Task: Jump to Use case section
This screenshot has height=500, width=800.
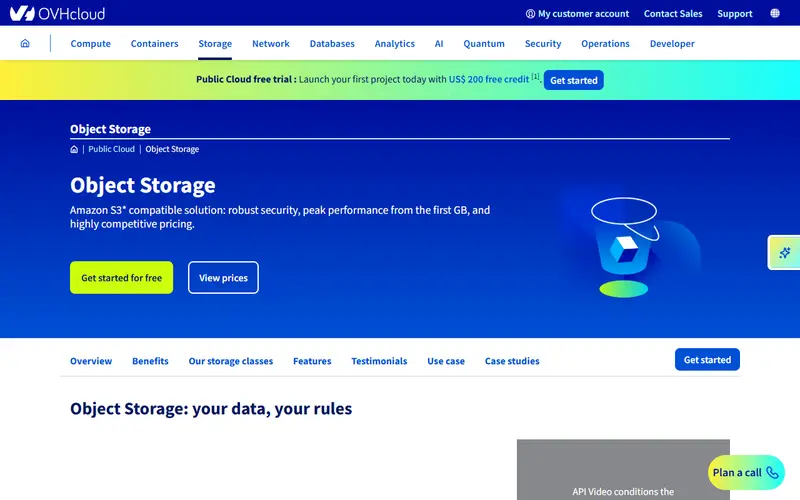Action: pos(446,361)
